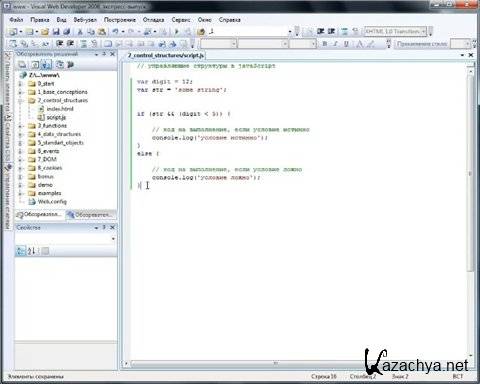Screen dimensions: 480x384
Task: Click the editor vertical scrollbar
Action: (471, 173)
